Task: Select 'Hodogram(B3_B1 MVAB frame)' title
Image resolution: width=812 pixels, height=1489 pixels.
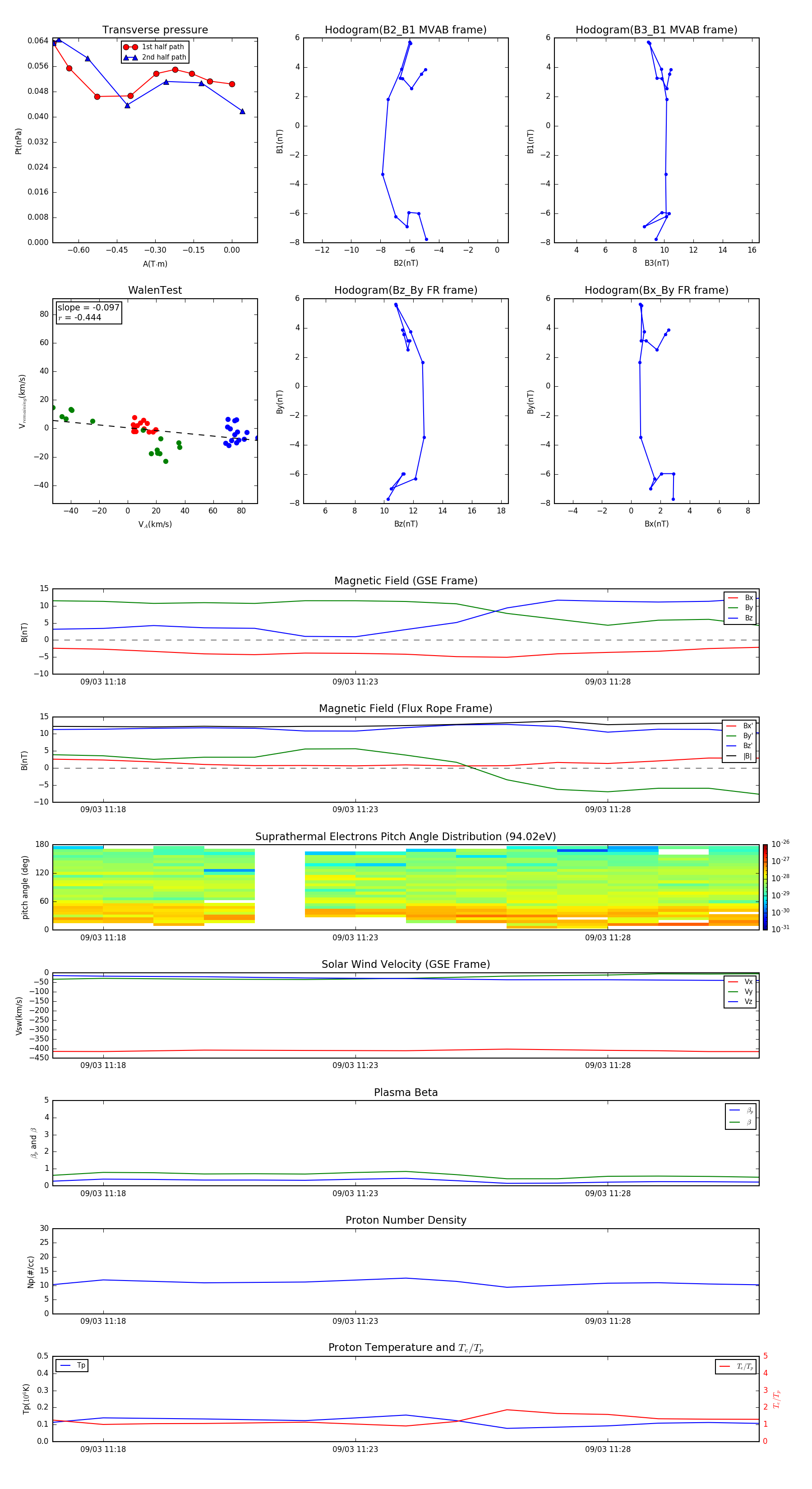Action: (x=656, y=29)
